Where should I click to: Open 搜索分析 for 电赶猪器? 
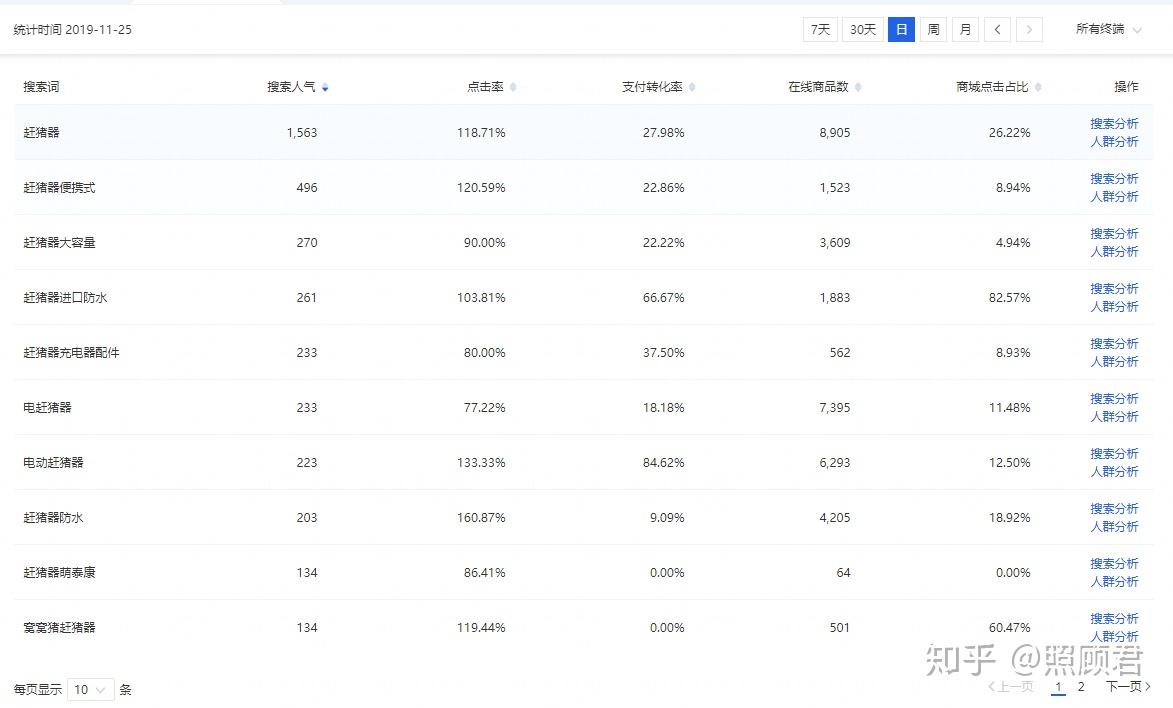(1114, 398)
